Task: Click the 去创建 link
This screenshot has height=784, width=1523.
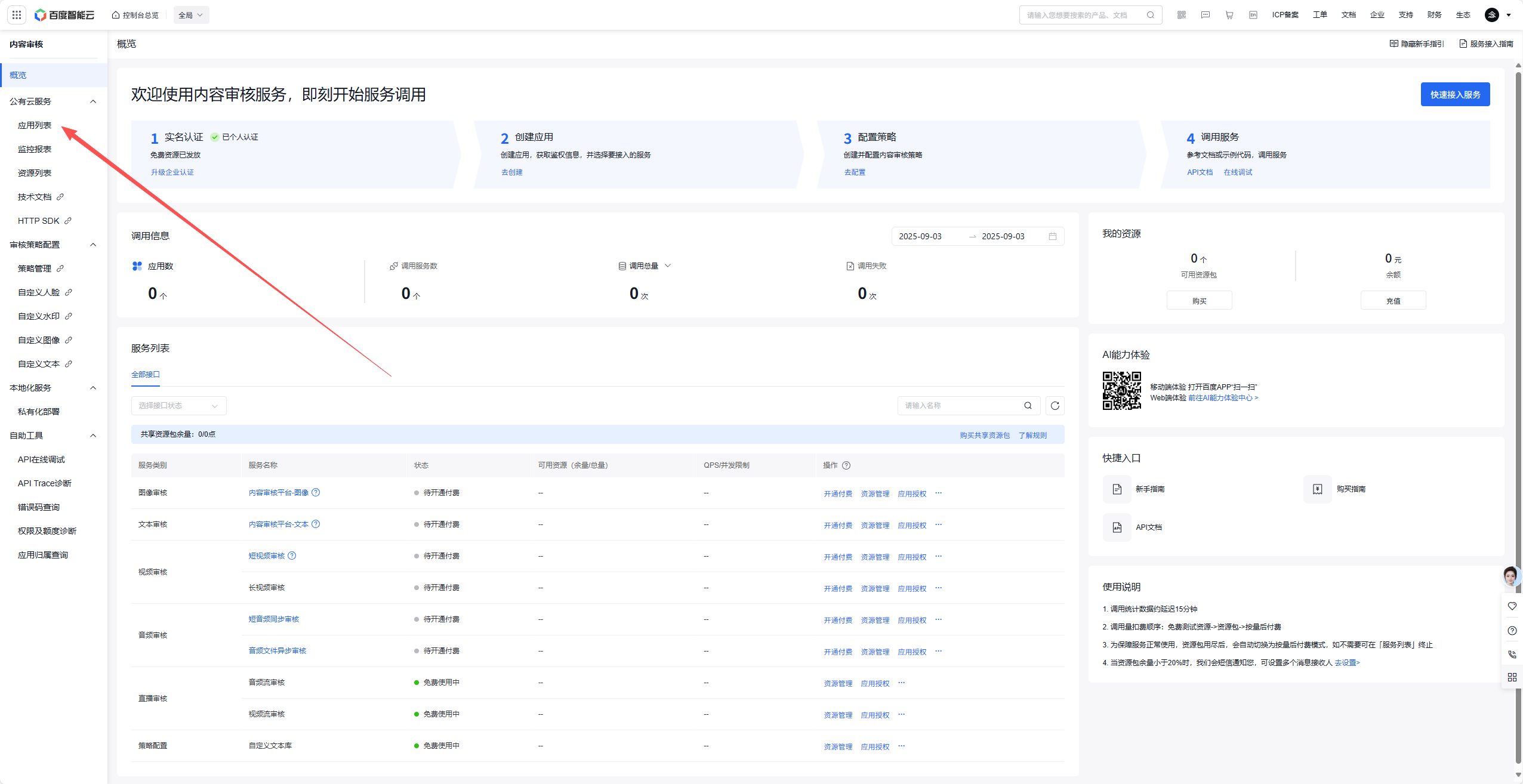Action: click(x=511, y=172)
